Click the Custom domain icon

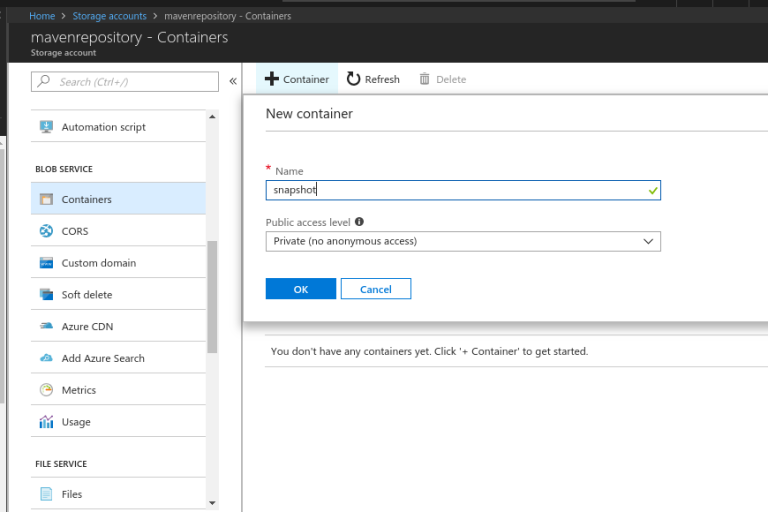pos(47,263)
